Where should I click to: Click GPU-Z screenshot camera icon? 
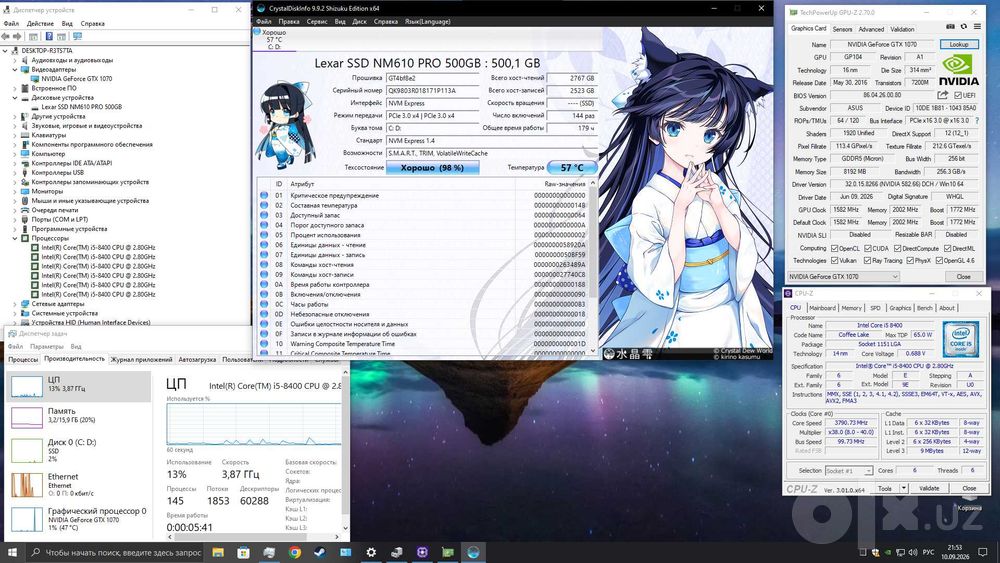coord(950,27)
